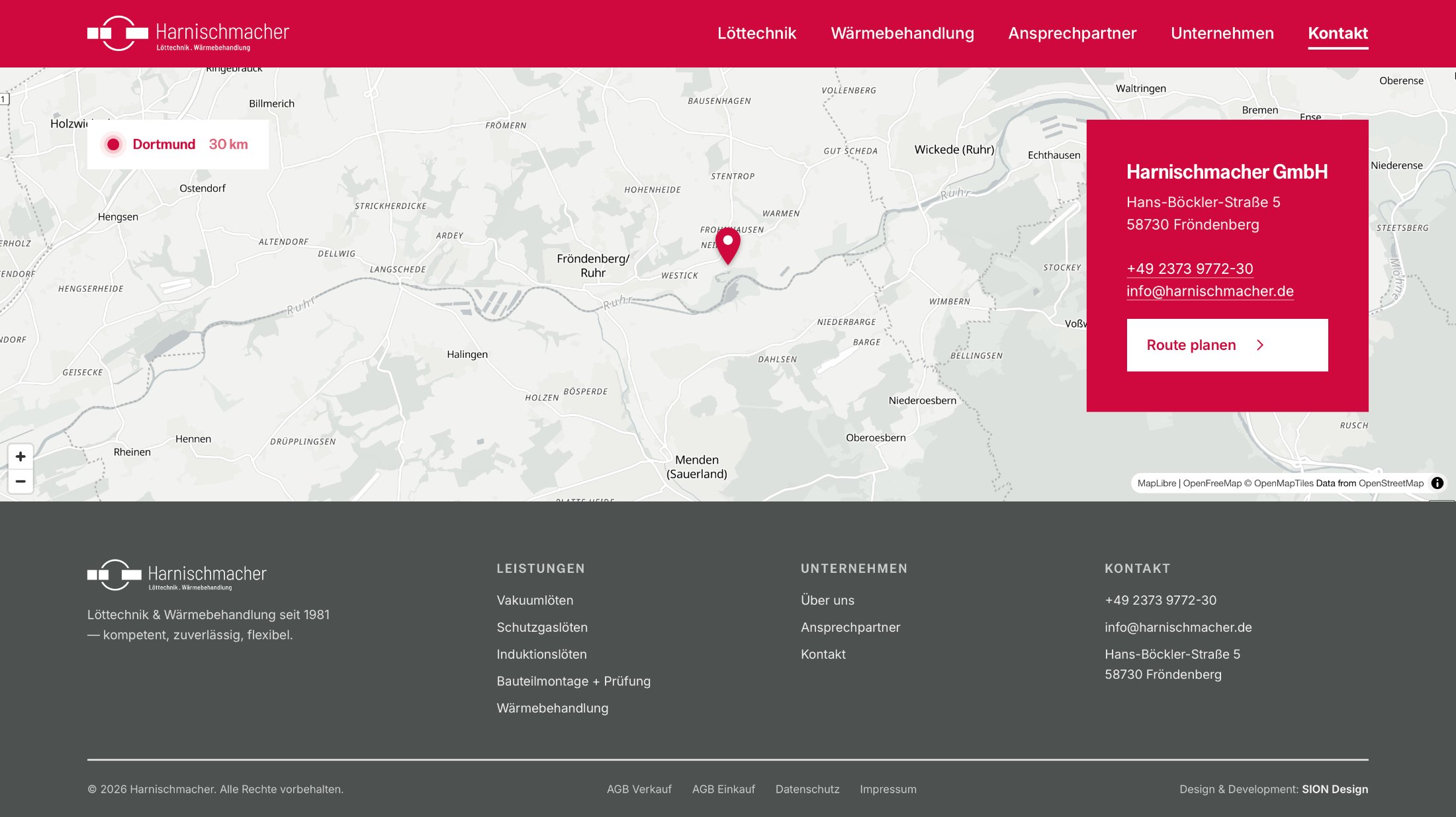
Task: Click the Wickede (Ruhr) map label
Action: pos(954,150)
